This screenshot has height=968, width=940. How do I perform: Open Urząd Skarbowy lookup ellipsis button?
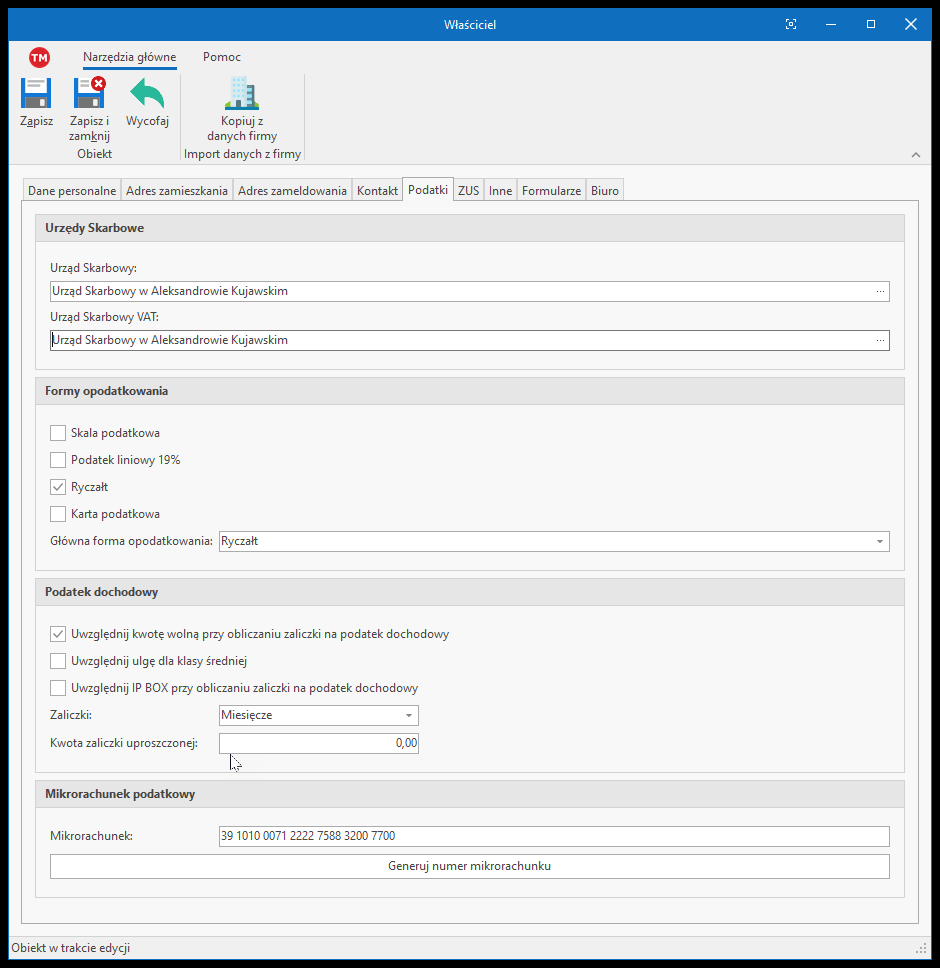click(880, 292)
